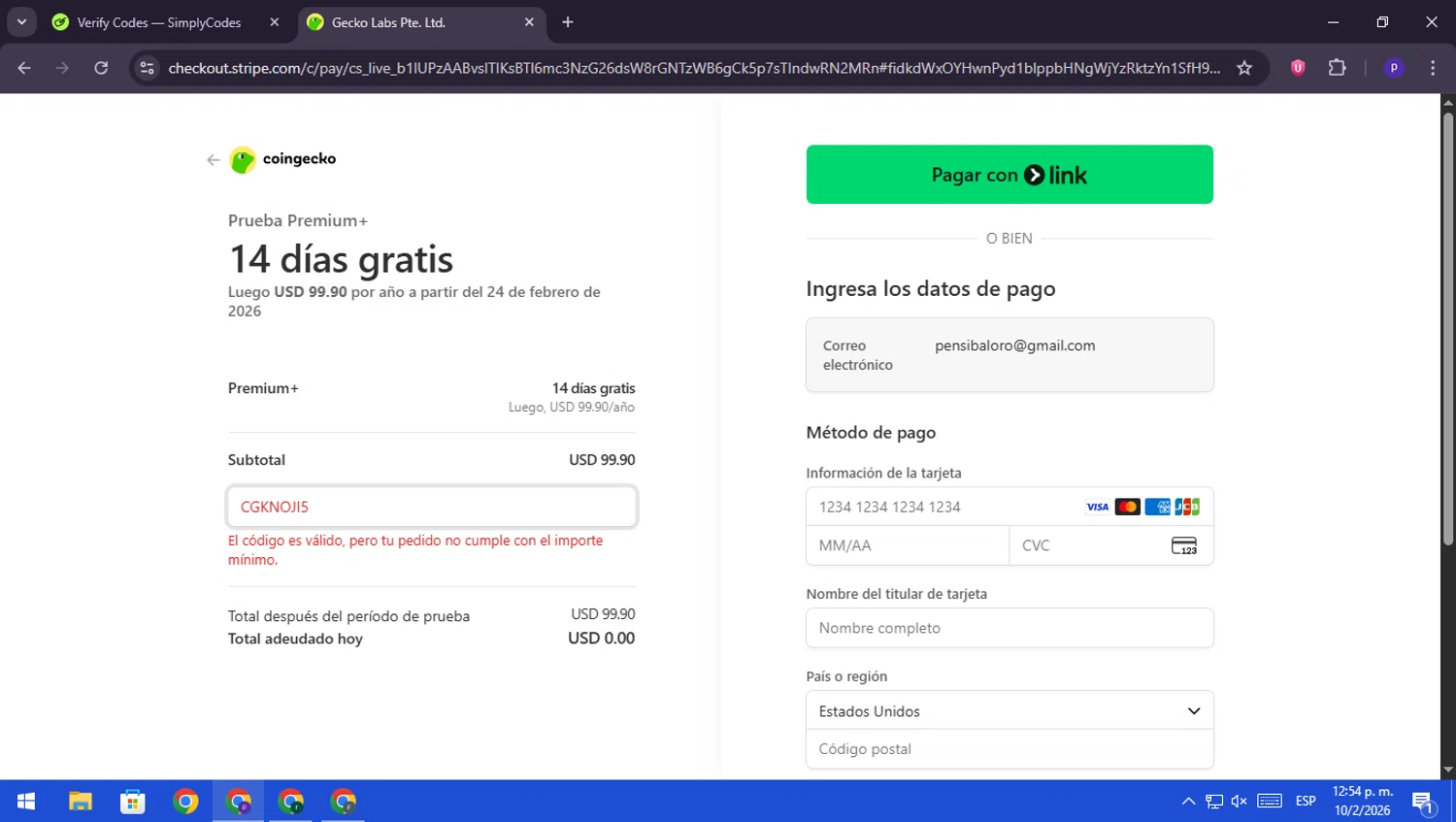Click the MM/AA expiry field
The width and height of the screenshot is (1456, 822).
click(908, 545)
